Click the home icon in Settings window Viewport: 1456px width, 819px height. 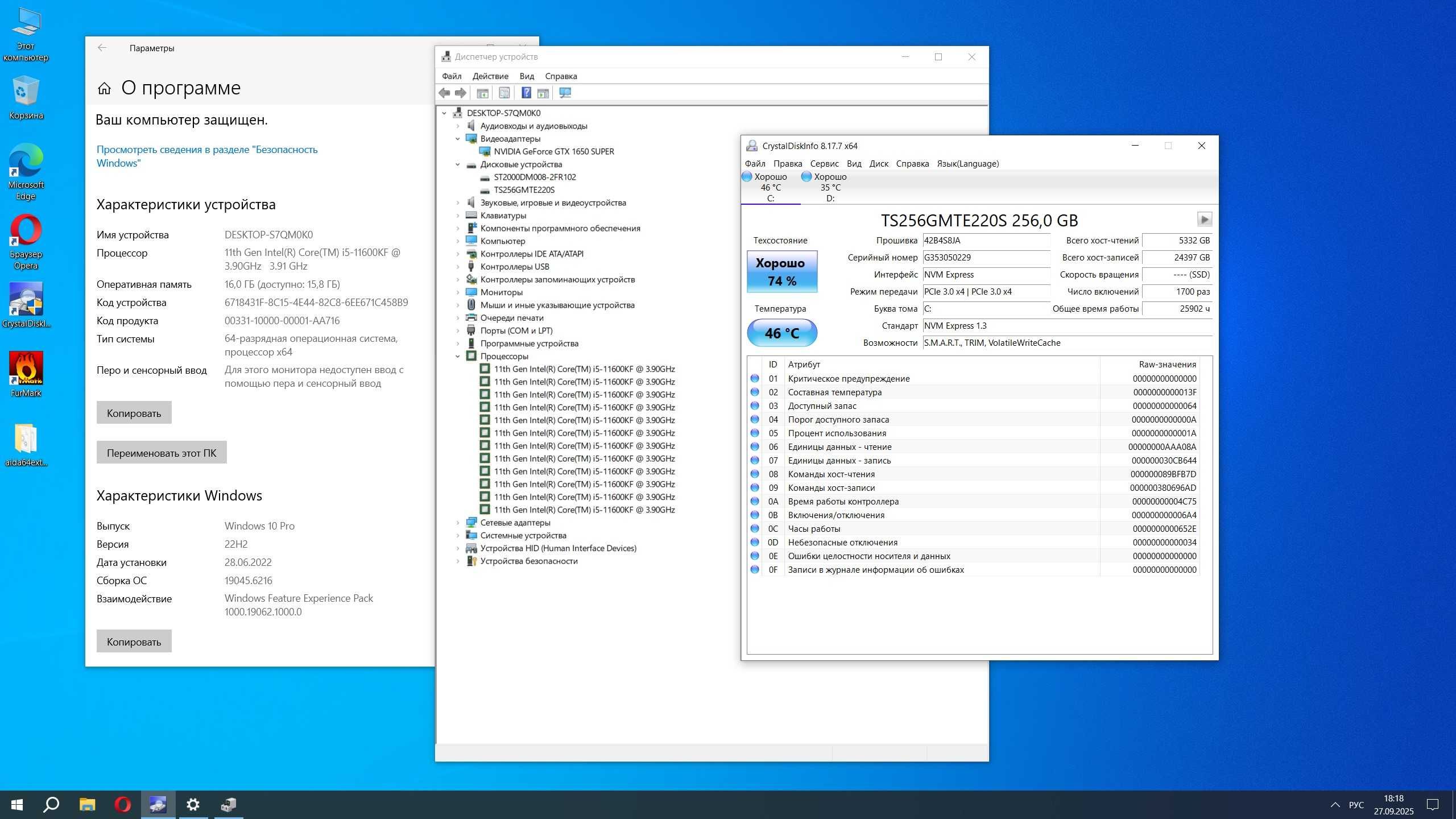point(104,88)
